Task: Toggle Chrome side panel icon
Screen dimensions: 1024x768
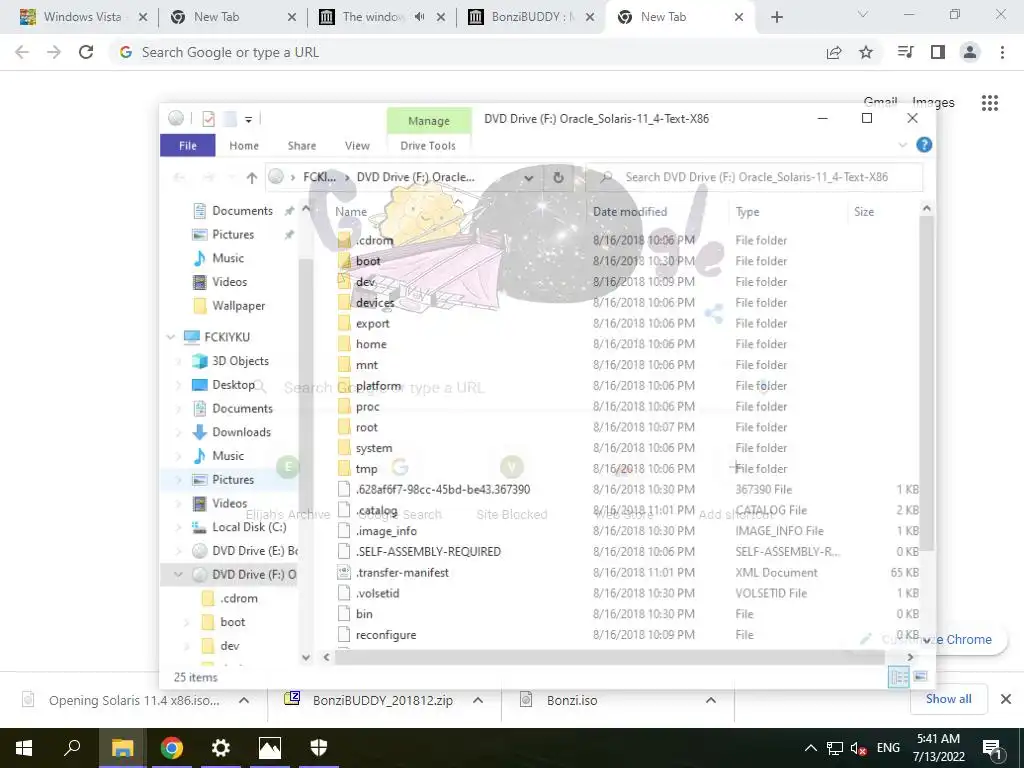Action: (938, 52)
